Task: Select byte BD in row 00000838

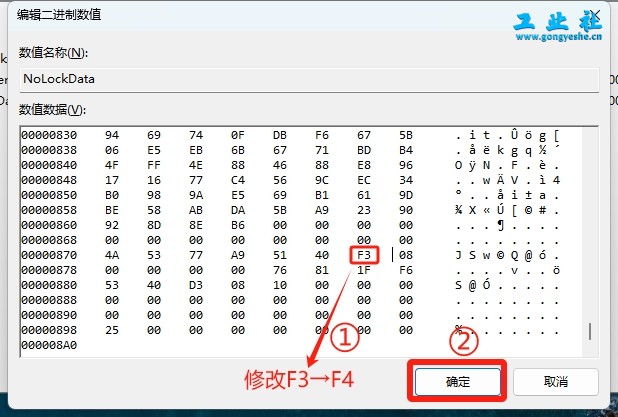Action: [x=364, y=150]
